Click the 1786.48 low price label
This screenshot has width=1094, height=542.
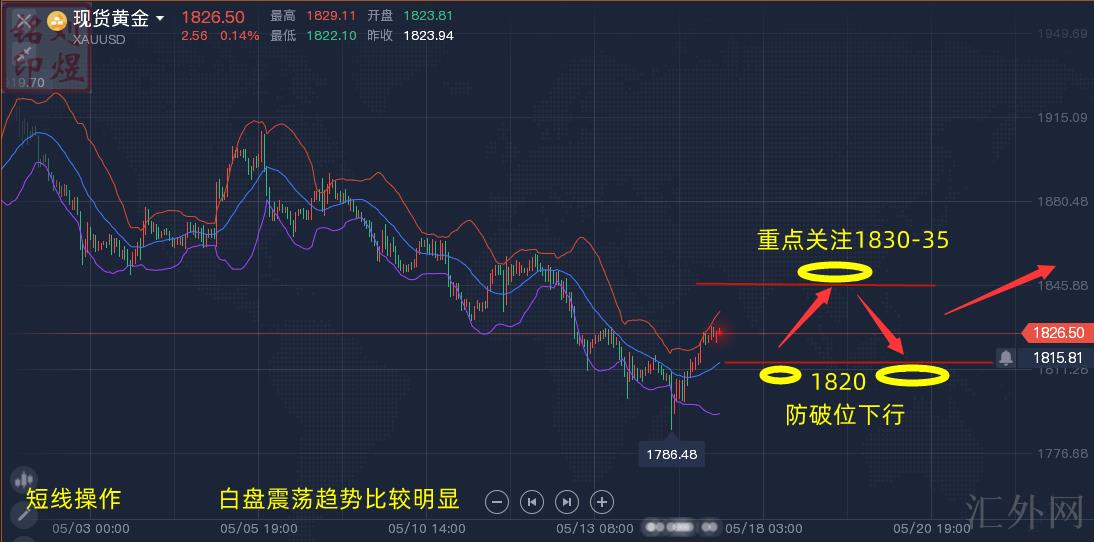pos(671,454)
